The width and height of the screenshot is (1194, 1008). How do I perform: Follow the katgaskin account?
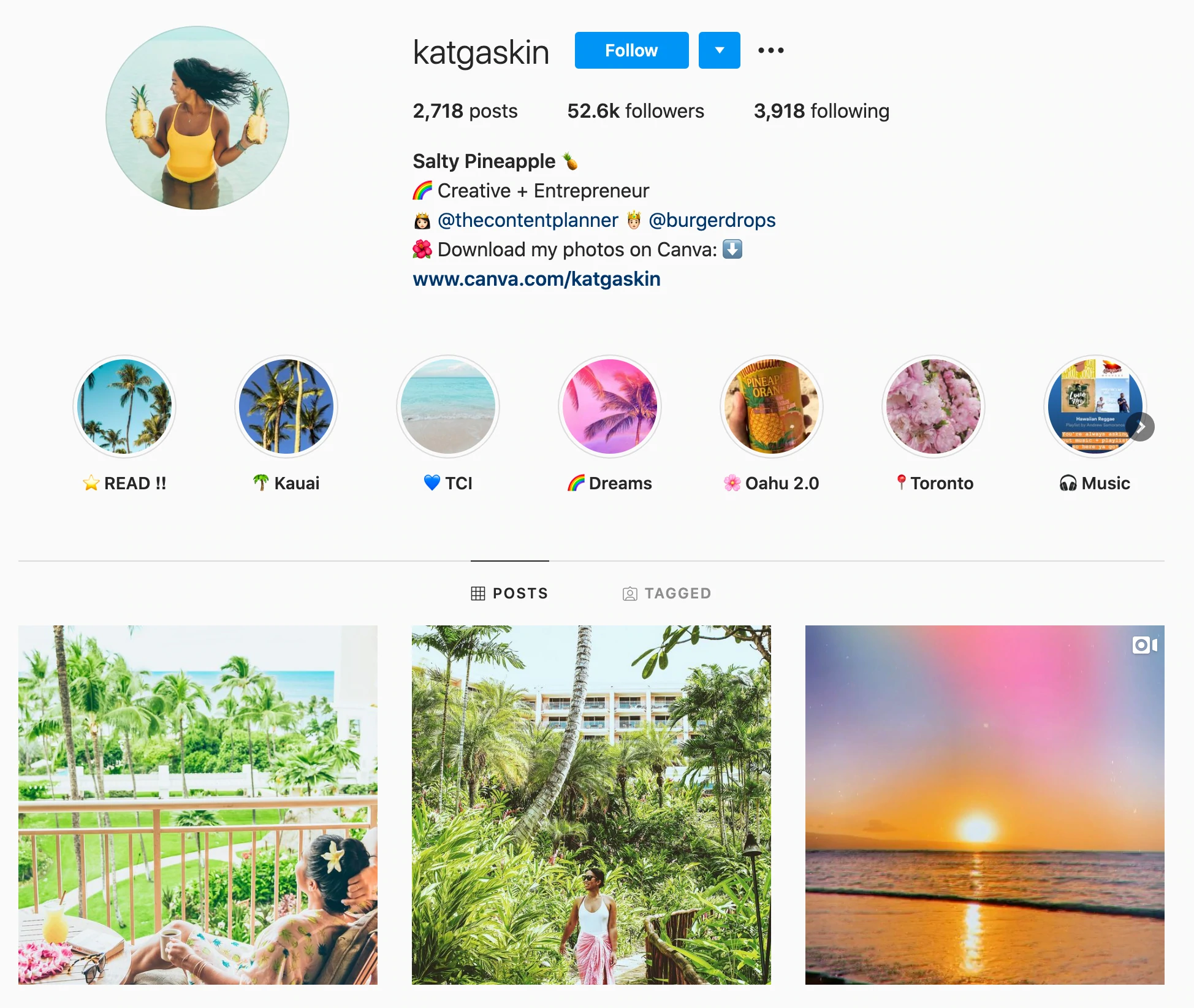click(x=631, y=50)
